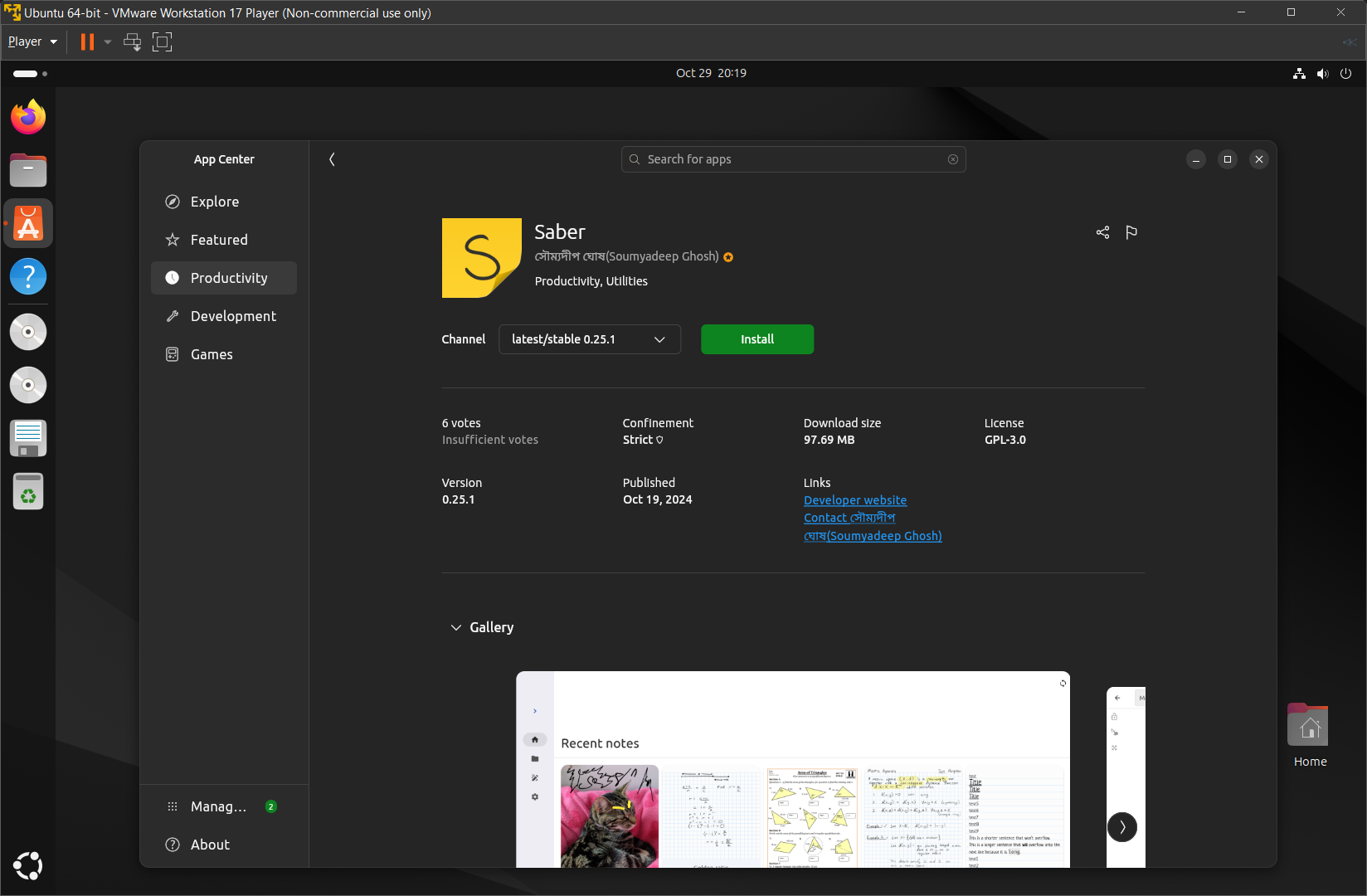Click the verified publisher star badge
The height and width of the screenshot is (896, 1367).
[728, 257]
